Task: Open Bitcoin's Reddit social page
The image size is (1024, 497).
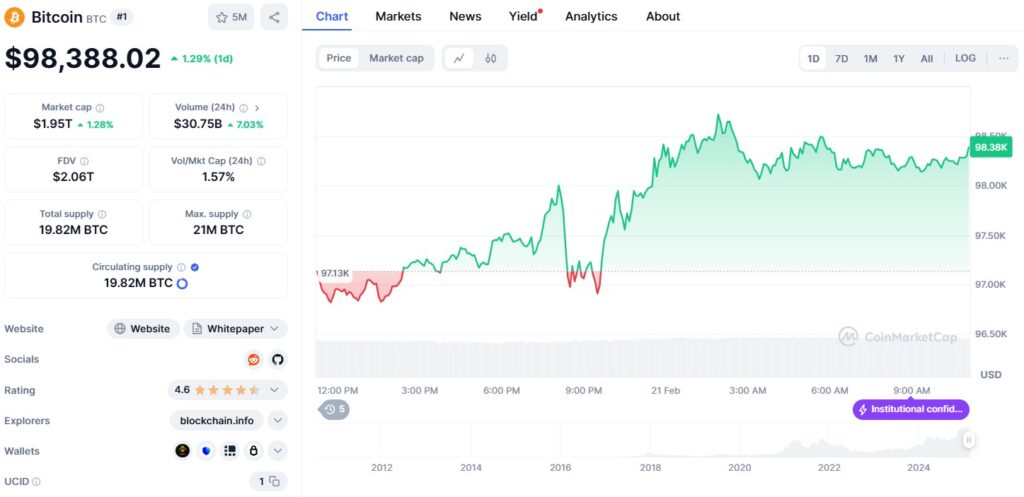Action: click(x=254, y=359)
